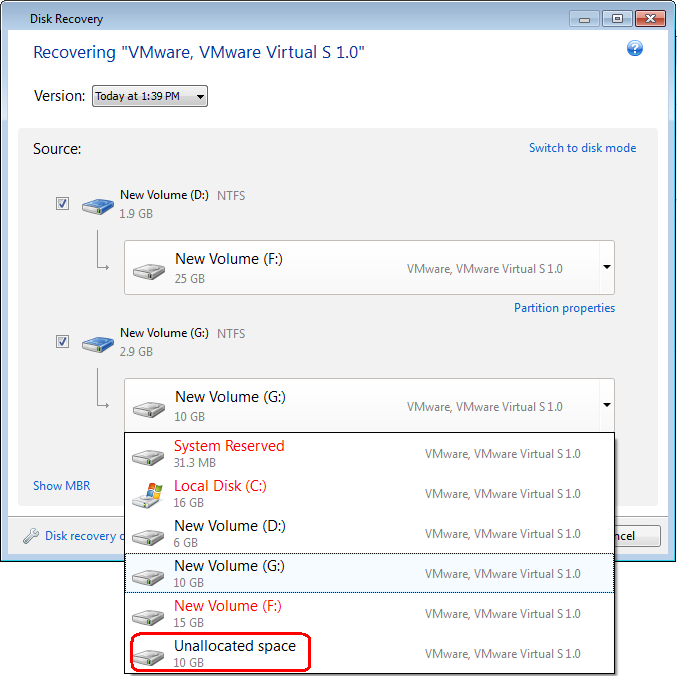The image size is (677, 676).
Task: Click the Windows drive icon for Local Disk (C:)
Action: (x=148, y=495)
